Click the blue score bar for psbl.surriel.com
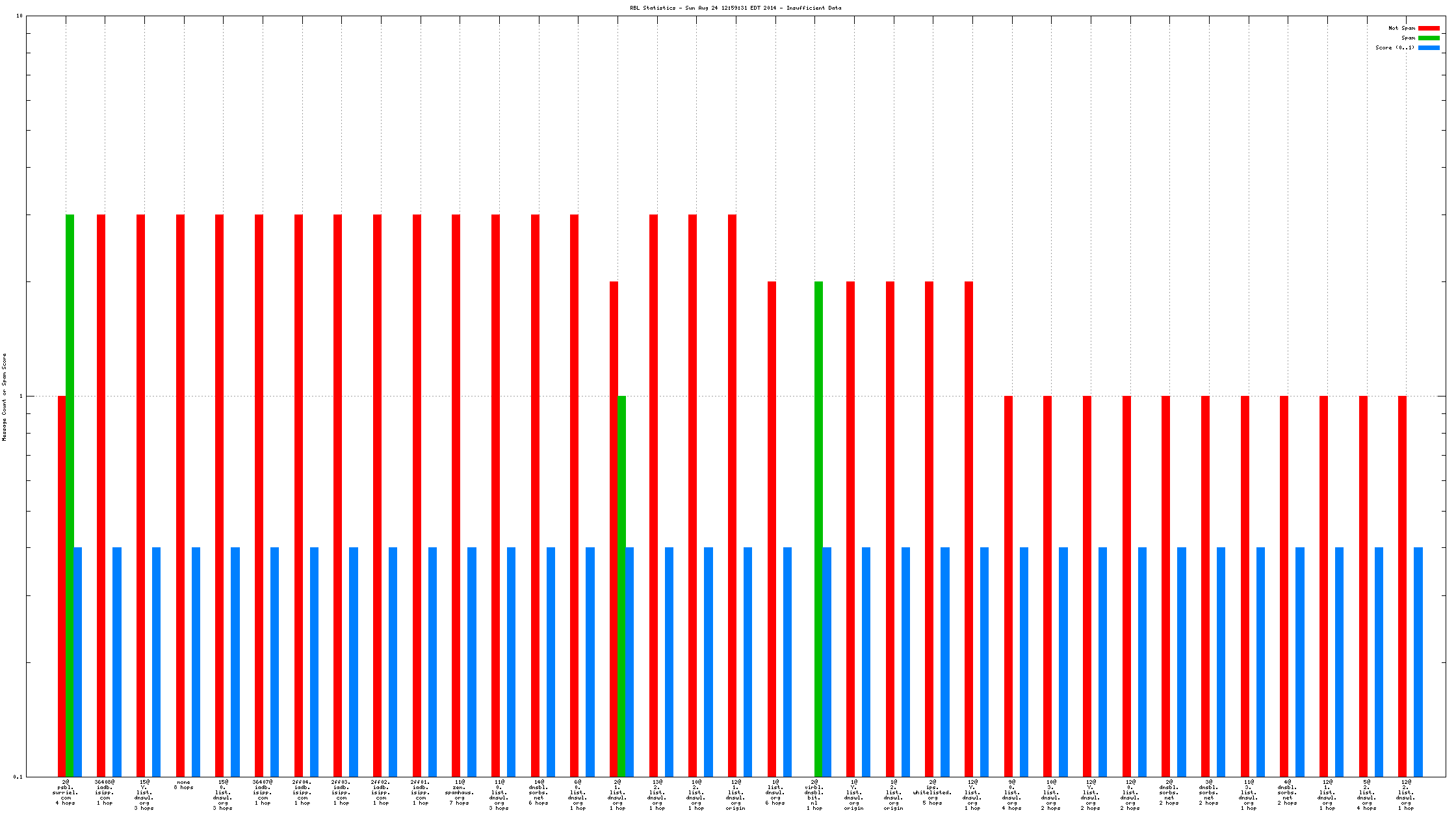 point(78,662)
